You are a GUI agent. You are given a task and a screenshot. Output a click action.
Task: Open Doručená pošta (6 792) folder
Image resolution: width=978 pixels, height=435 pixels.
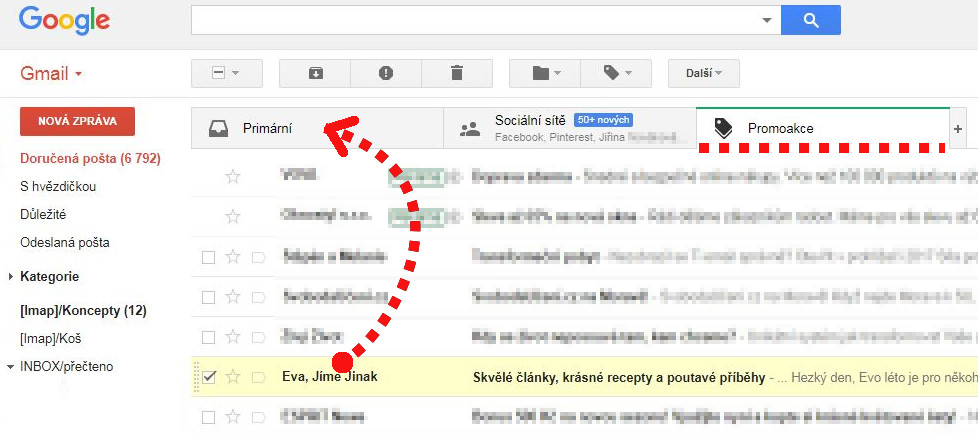90,159
